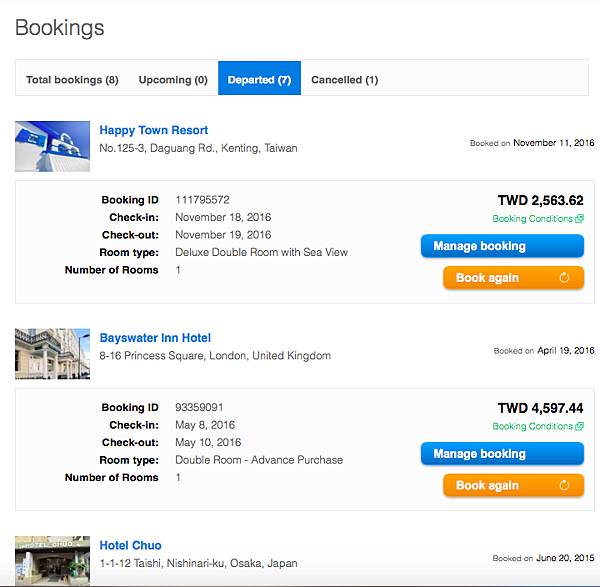
Task: Open the Hotel Chuo thumbnail photo
Action: 52,561
